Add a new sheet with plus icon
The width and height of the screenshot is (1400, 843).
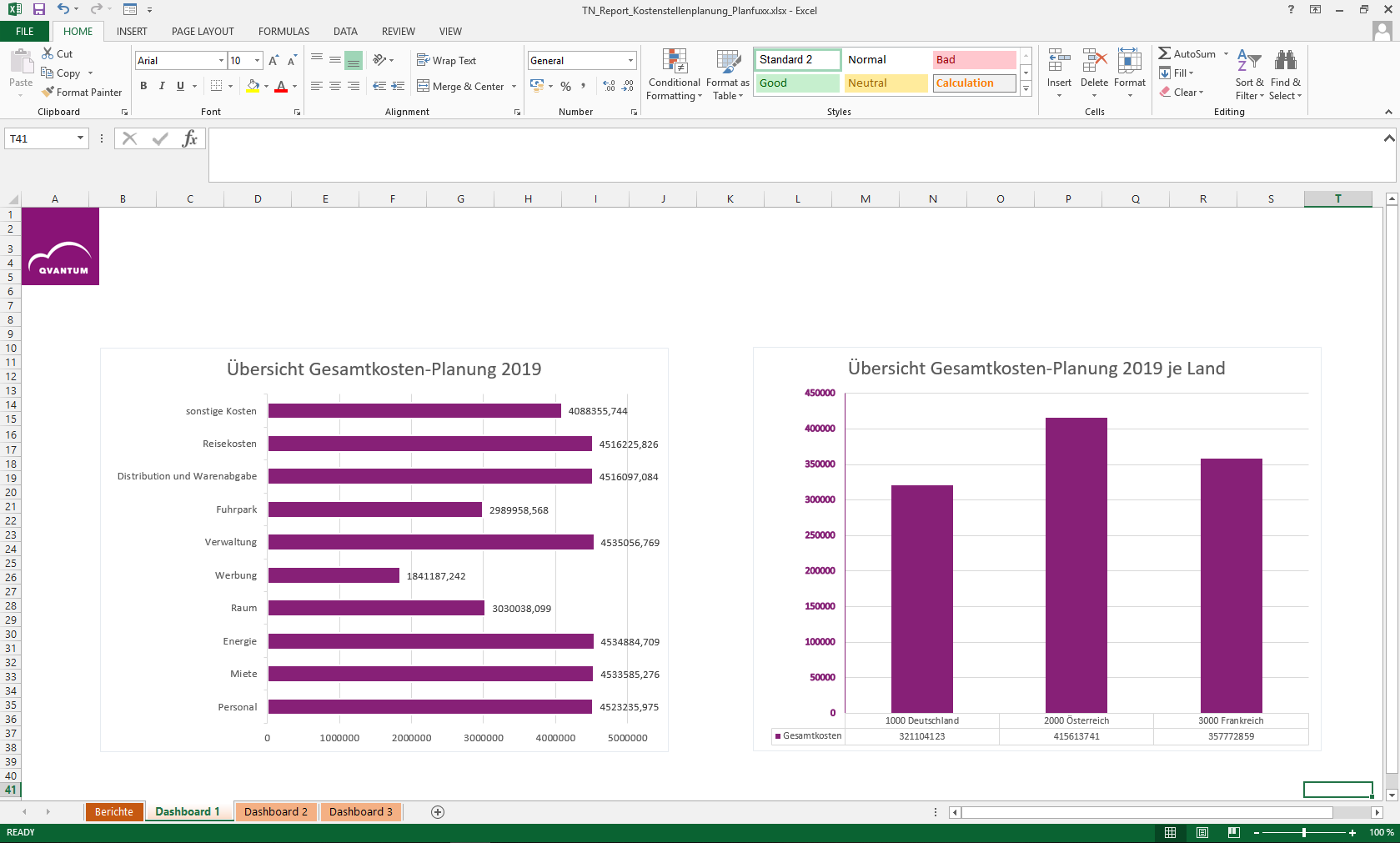point(438,811)
